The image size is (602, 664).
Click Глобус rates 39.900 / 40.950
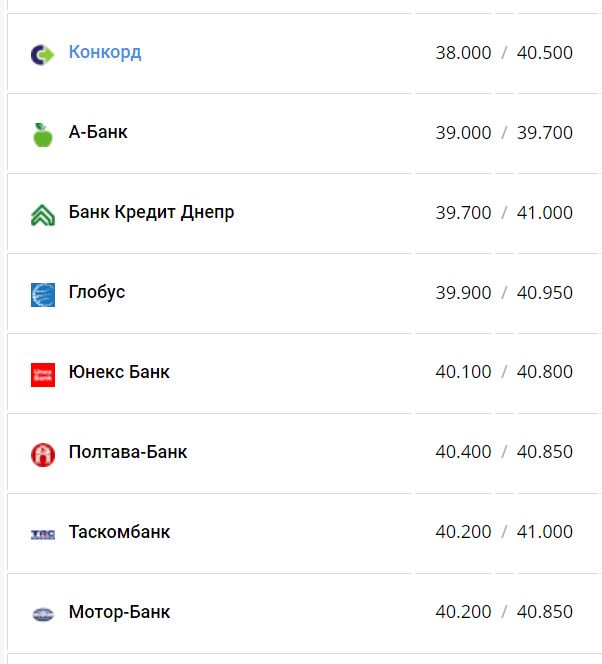(504, 292)
